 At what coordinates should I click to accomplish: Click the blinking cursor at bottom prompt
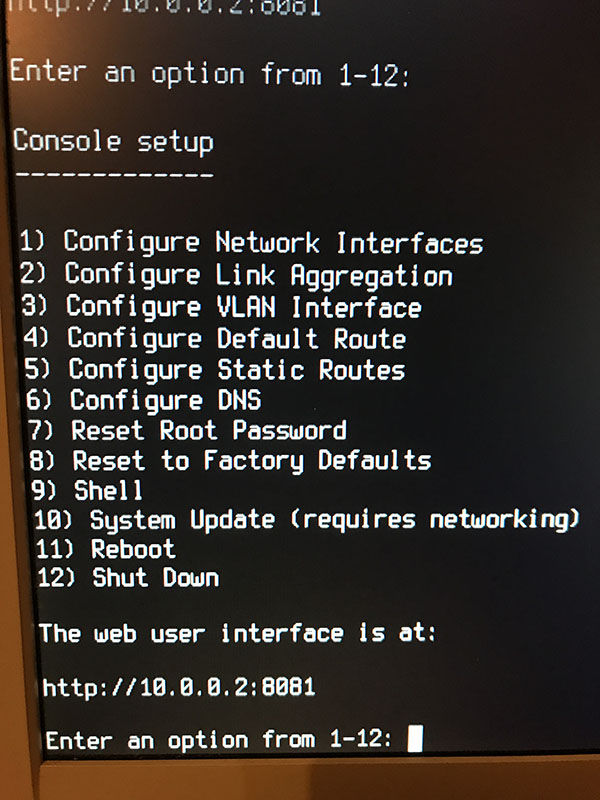tap(415, 739)
